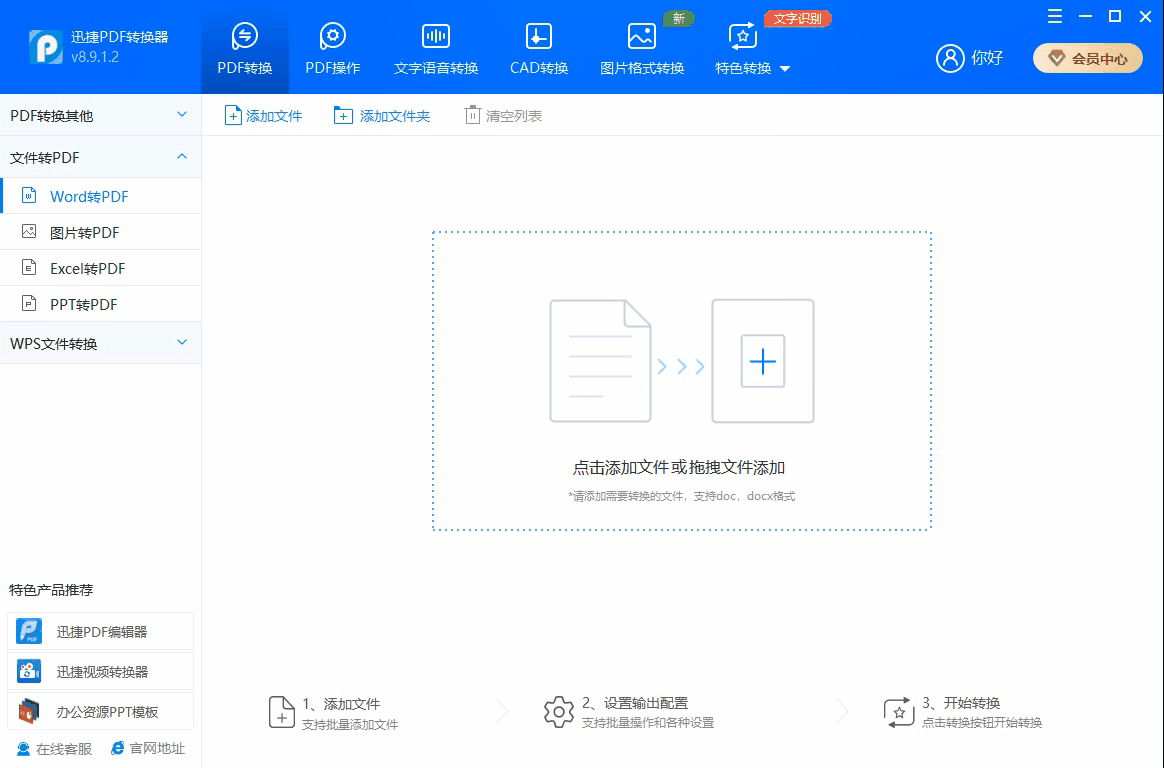Click the 迅捷视频转换器 camera icon

[29, 672]
